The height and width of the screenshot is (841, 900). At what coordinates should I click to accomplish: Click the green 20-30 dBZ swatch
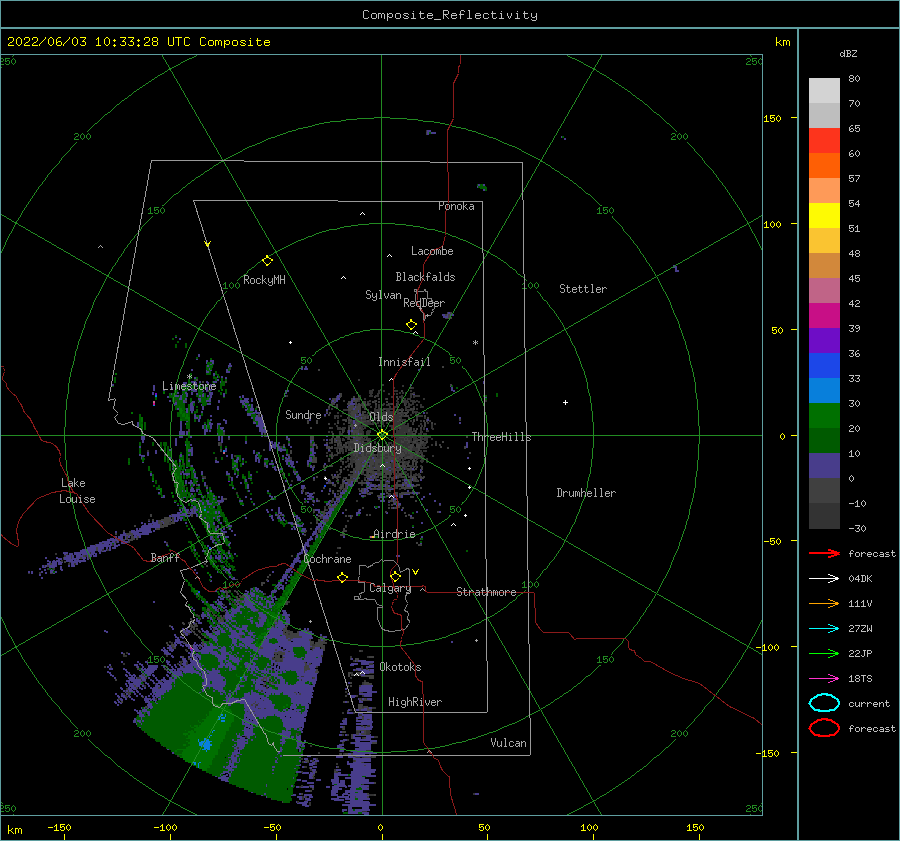point(824,416)
